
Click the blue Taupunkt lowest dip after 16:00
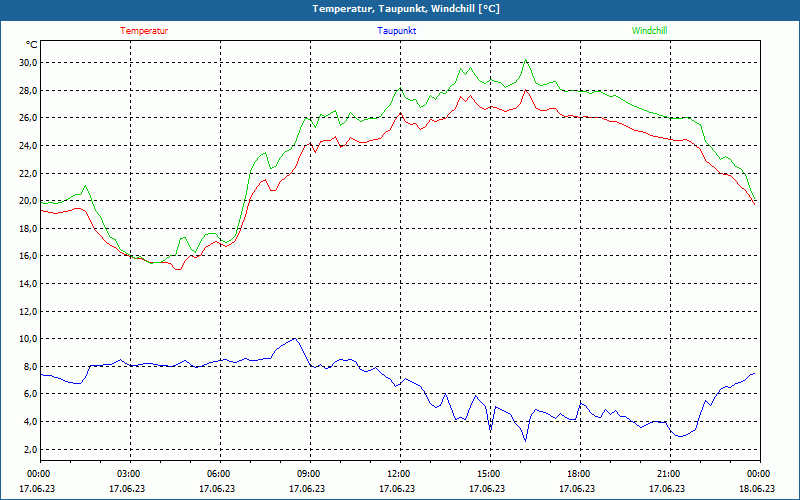[x=525, y=440]
